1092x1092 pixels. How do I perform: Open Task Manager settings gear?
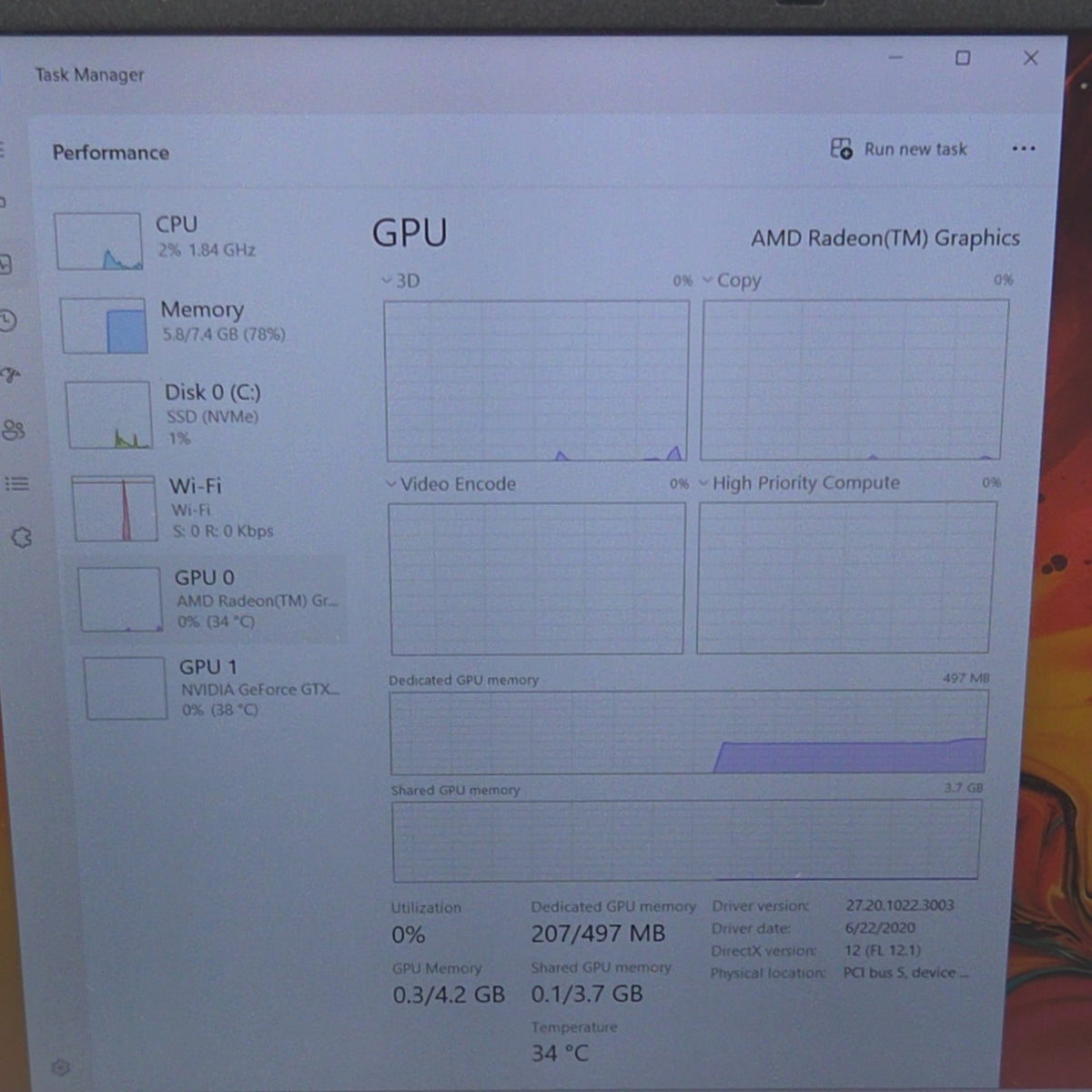coord(61,1067)
